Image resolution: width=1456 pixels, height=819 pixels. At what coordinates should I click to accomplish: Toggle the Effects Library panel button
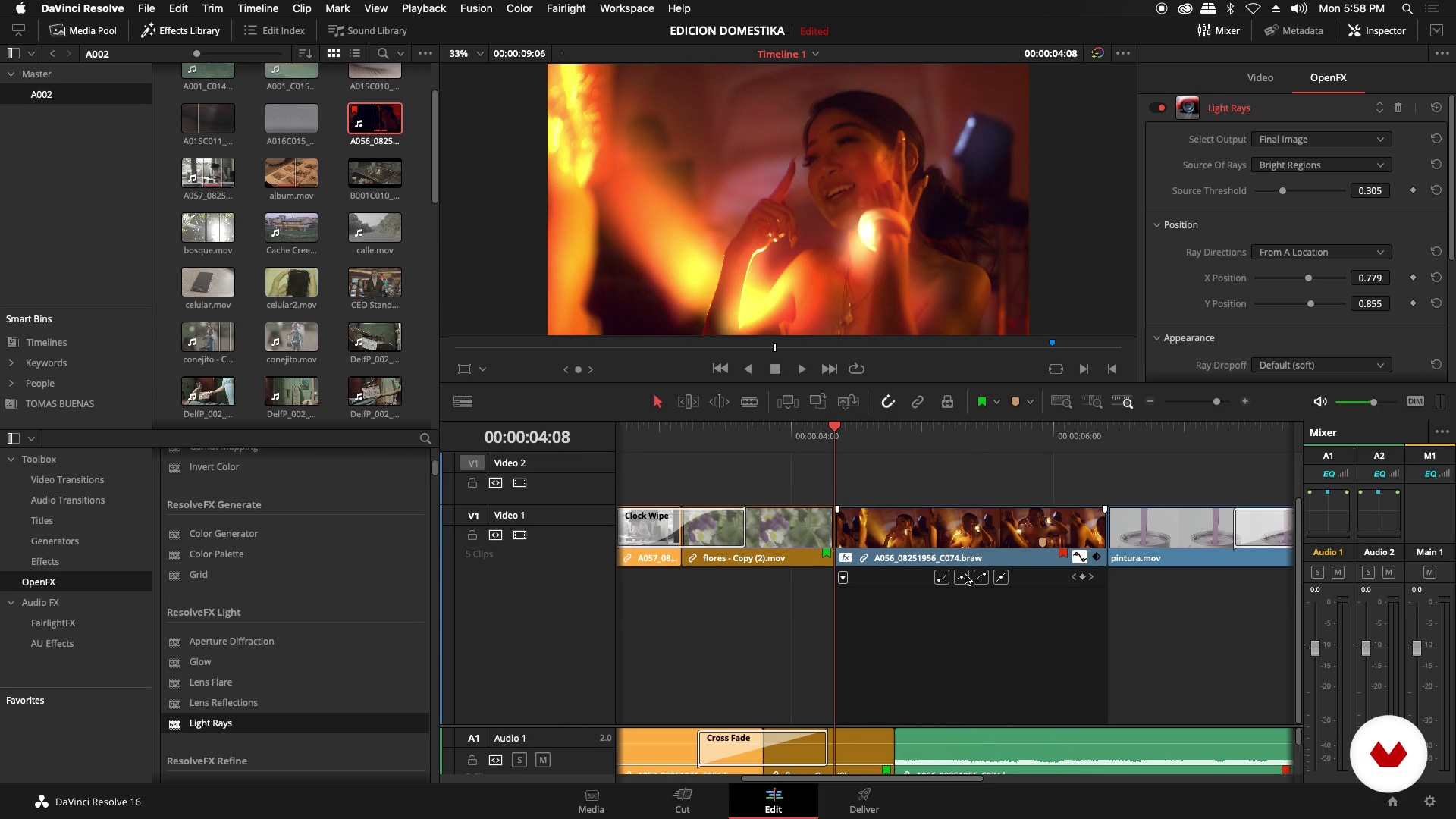click(180, 30)
